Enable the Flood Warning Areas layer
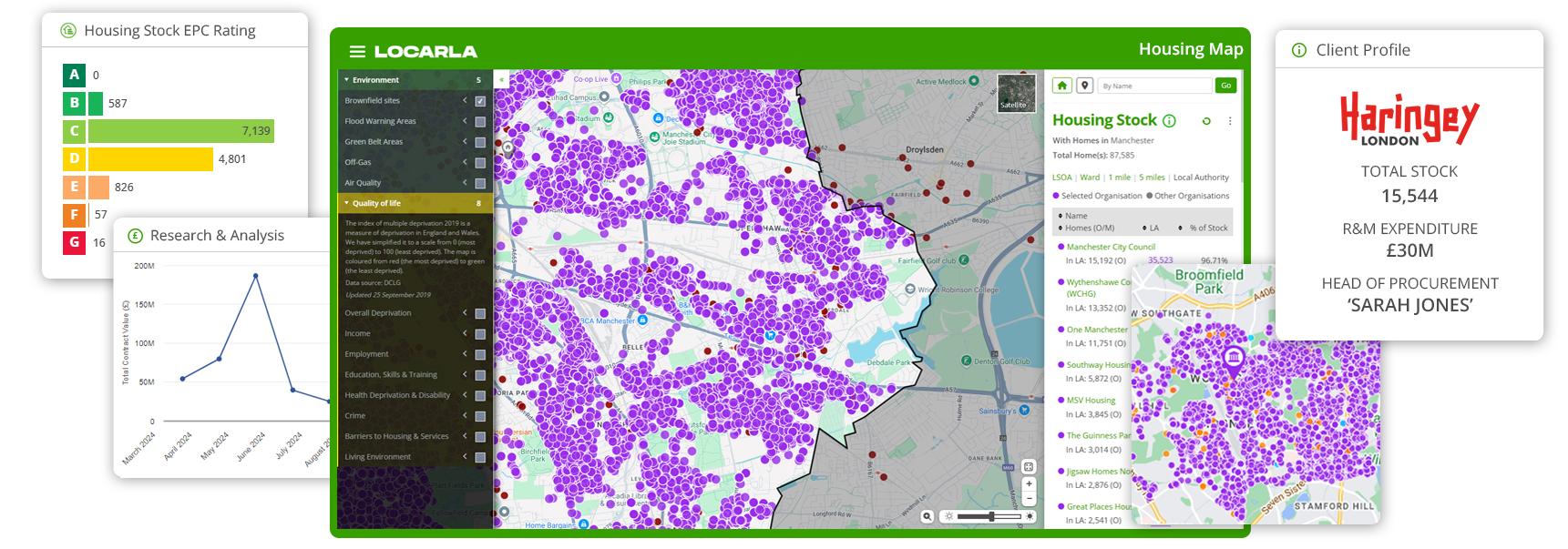 click(x=480, y=121)
